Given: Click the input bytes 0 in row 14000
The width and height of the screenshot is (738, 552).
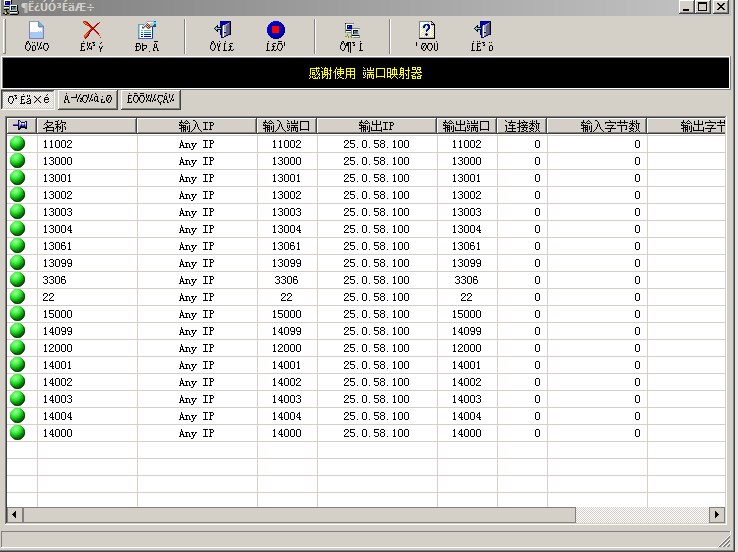Looking at the screenshot, I should click(637, 433).
